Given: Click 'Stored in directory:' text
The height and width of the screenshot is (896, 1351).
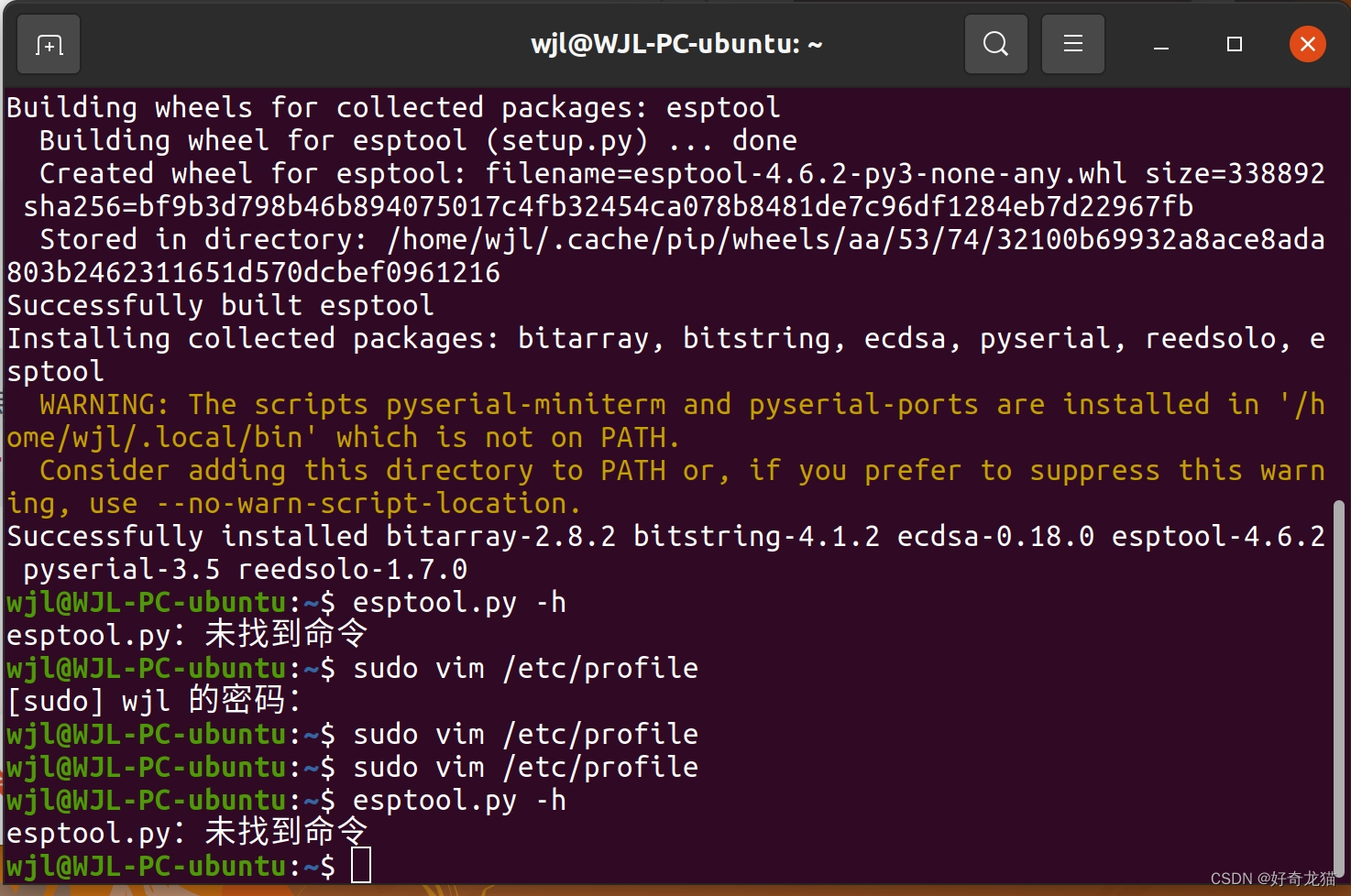Looking at the screenshot, I should (203, 239).
